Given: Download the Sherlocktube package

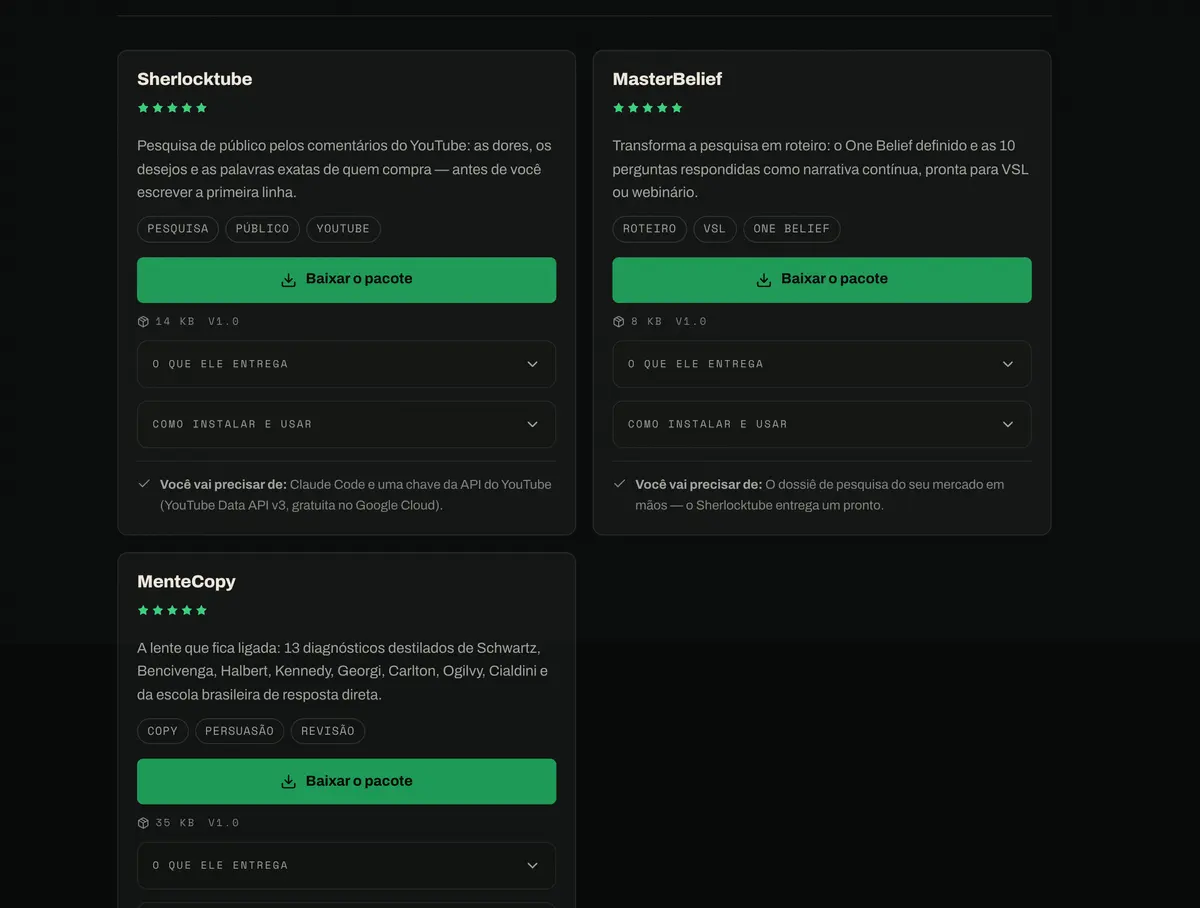Looking at the screenshot, I should click(346, 280).
